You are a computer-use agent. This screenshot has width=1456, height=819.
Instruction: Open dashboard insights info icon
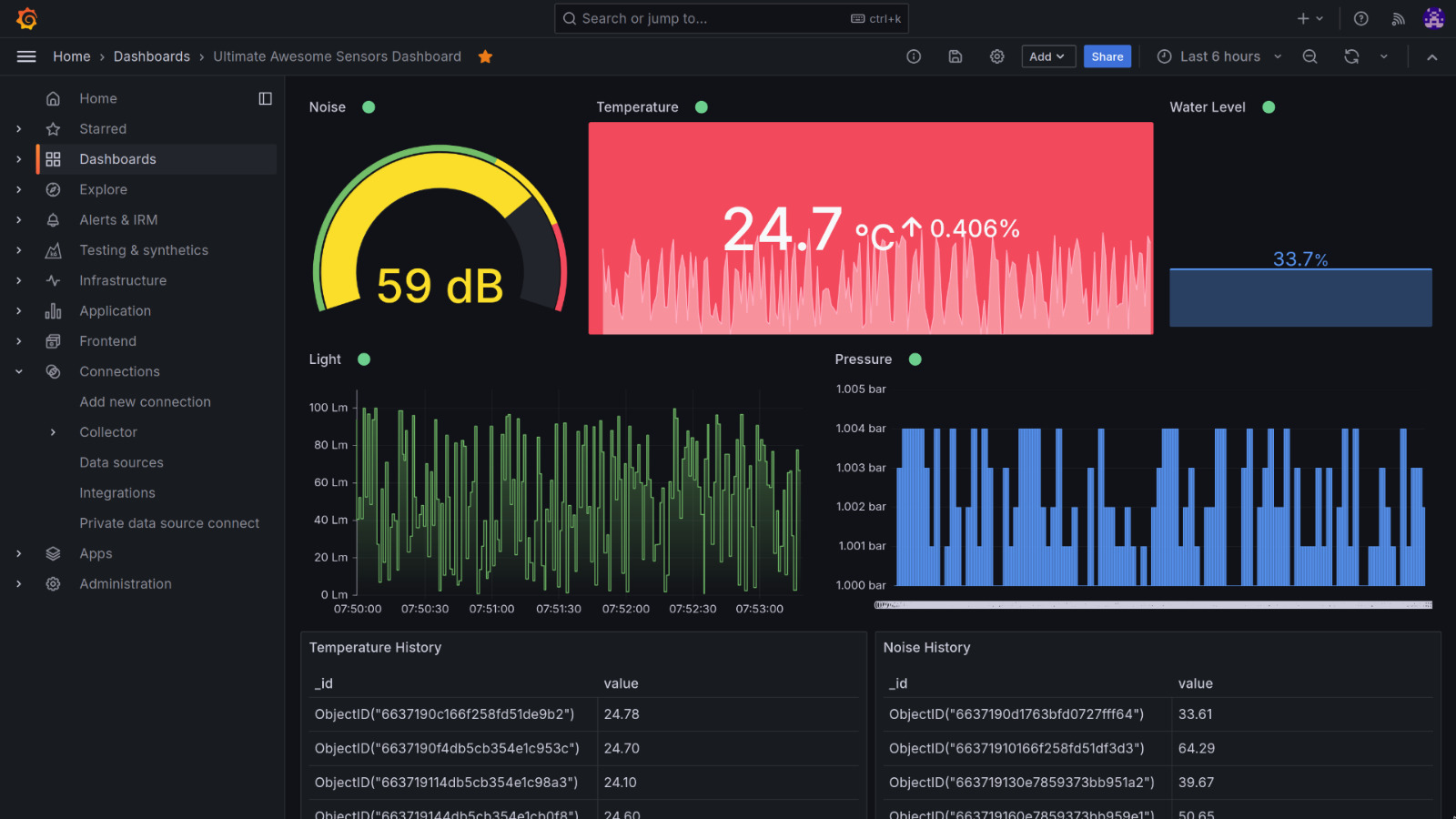pyautogui.click(x=914, y=56)
